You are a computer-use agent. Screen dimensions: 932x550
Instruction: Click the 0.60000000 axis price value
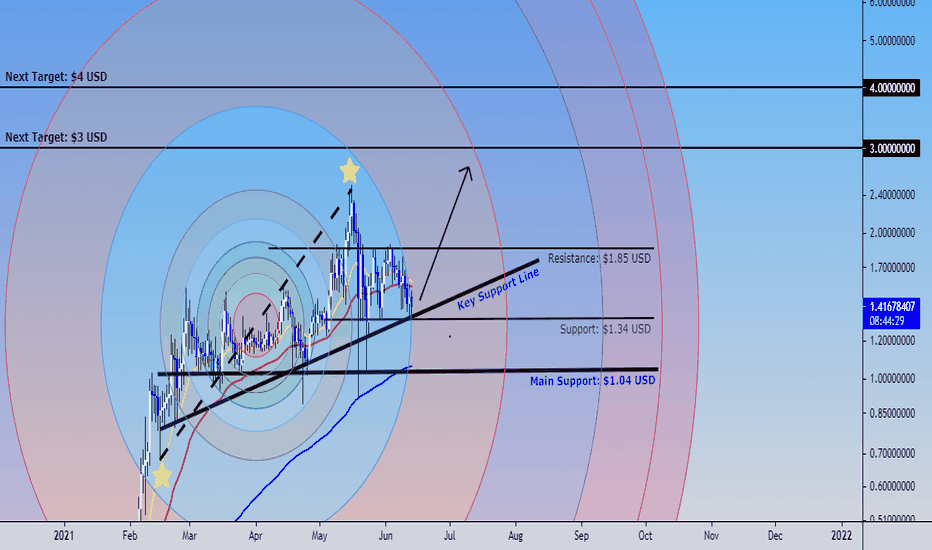tap(892, 486)
